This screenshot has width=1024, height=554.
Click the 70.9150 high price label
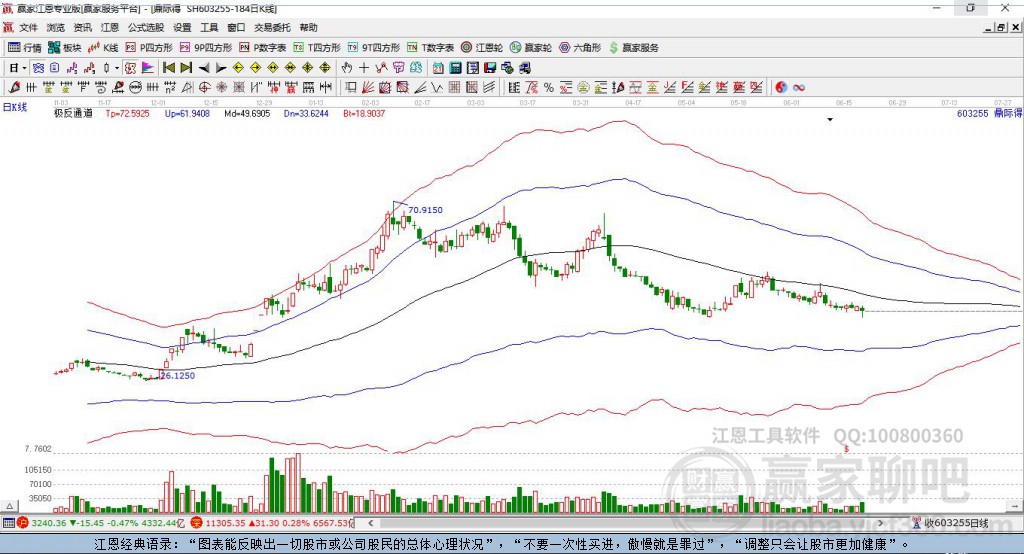point(425,210)
